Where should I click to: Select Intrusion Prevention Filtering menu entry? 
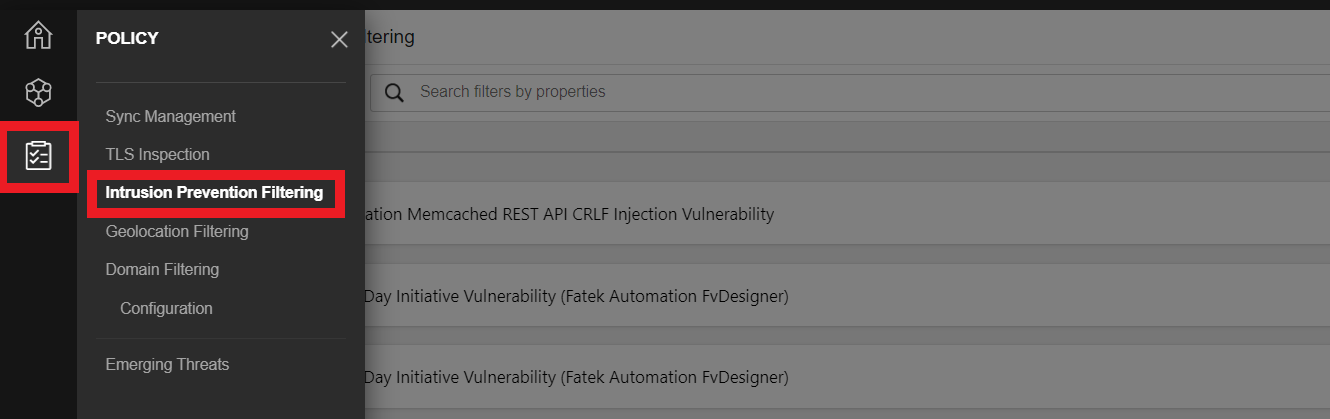pyautogui.click(x=214, y=192)
